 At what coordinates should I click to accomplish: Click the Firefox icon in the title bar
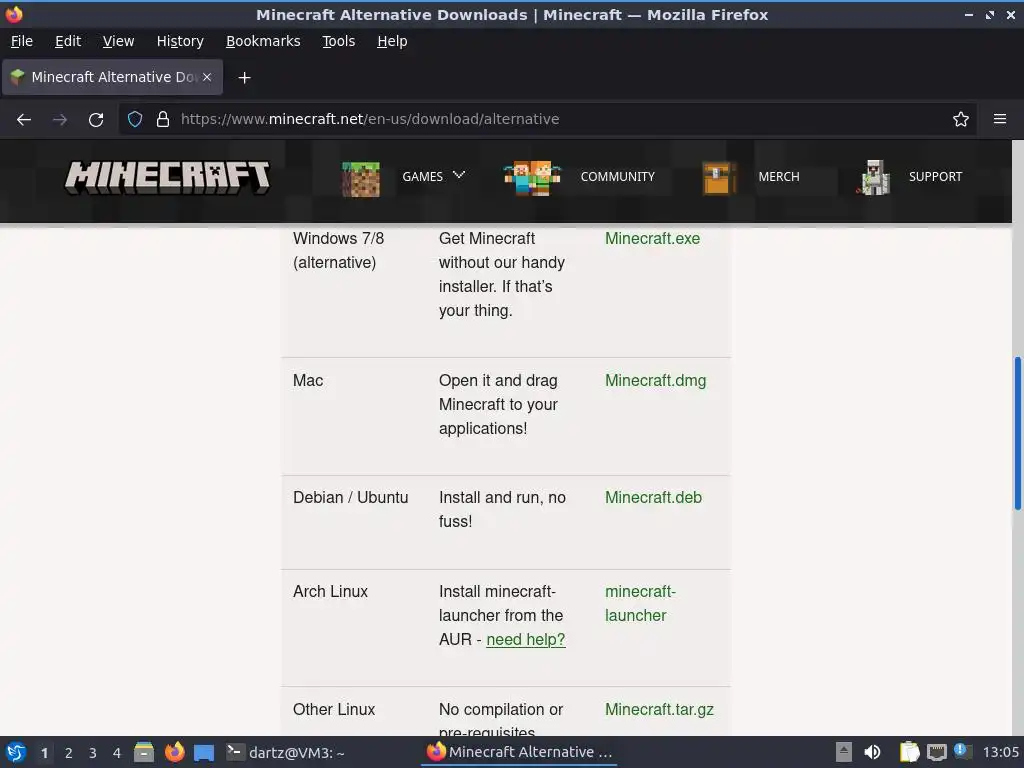click(14, 14)
